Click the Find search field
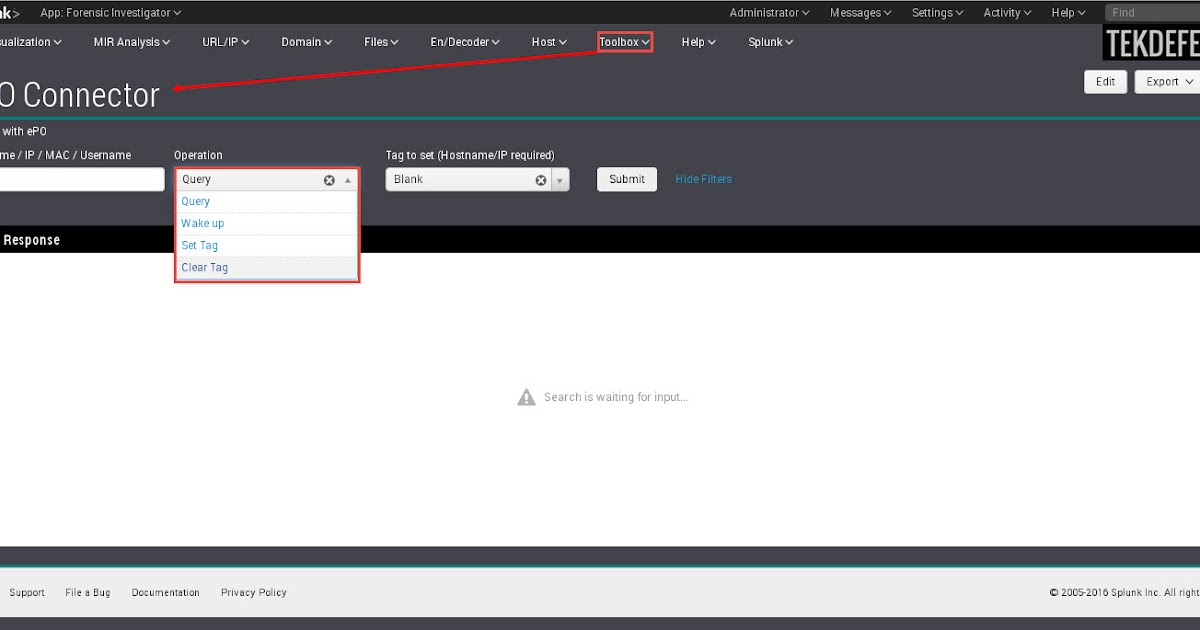The width and height of the screenshot is (1200, 630). [x=1150, y=12]
